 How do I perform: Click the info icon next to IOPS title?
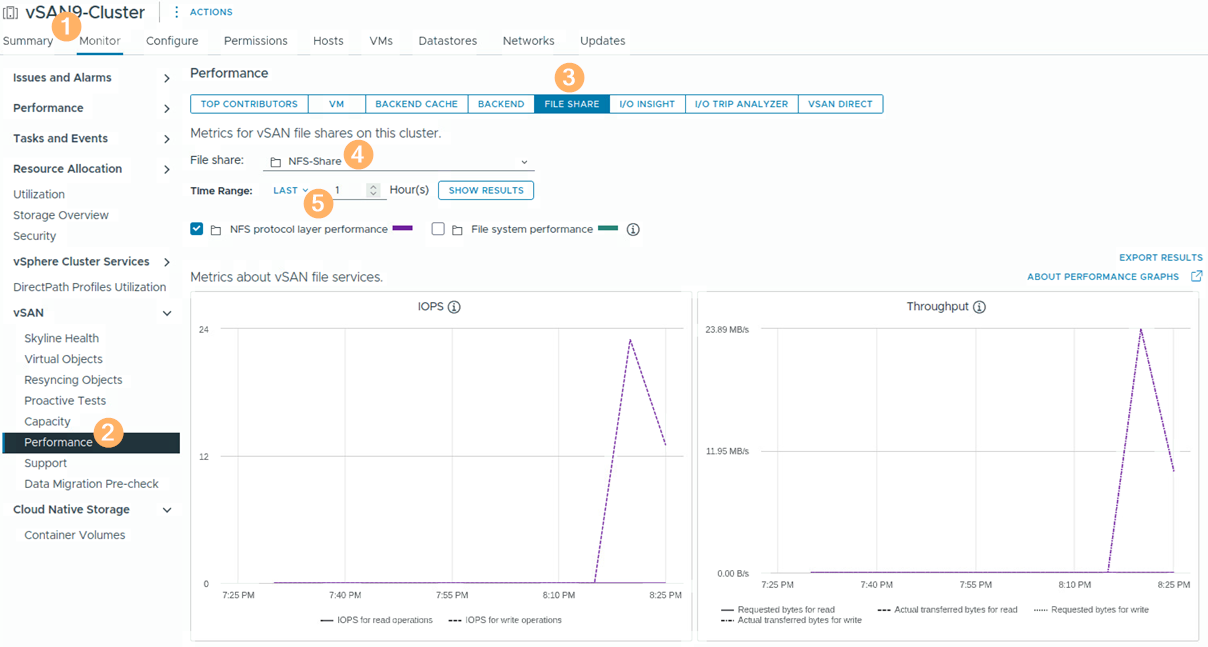click(454, 307)
